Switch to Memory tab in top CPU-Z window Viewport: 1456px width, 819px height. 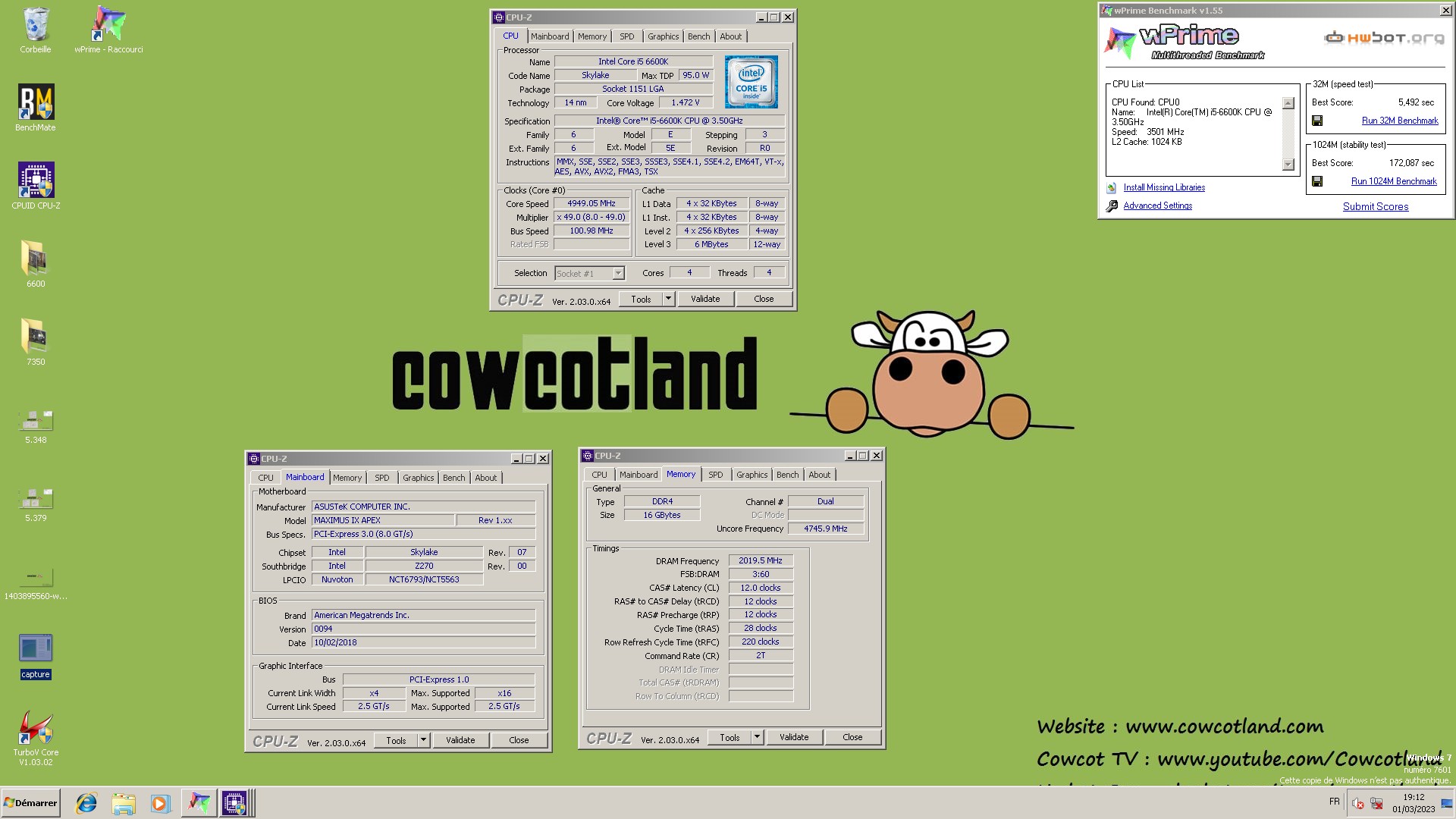coord(592,36)
